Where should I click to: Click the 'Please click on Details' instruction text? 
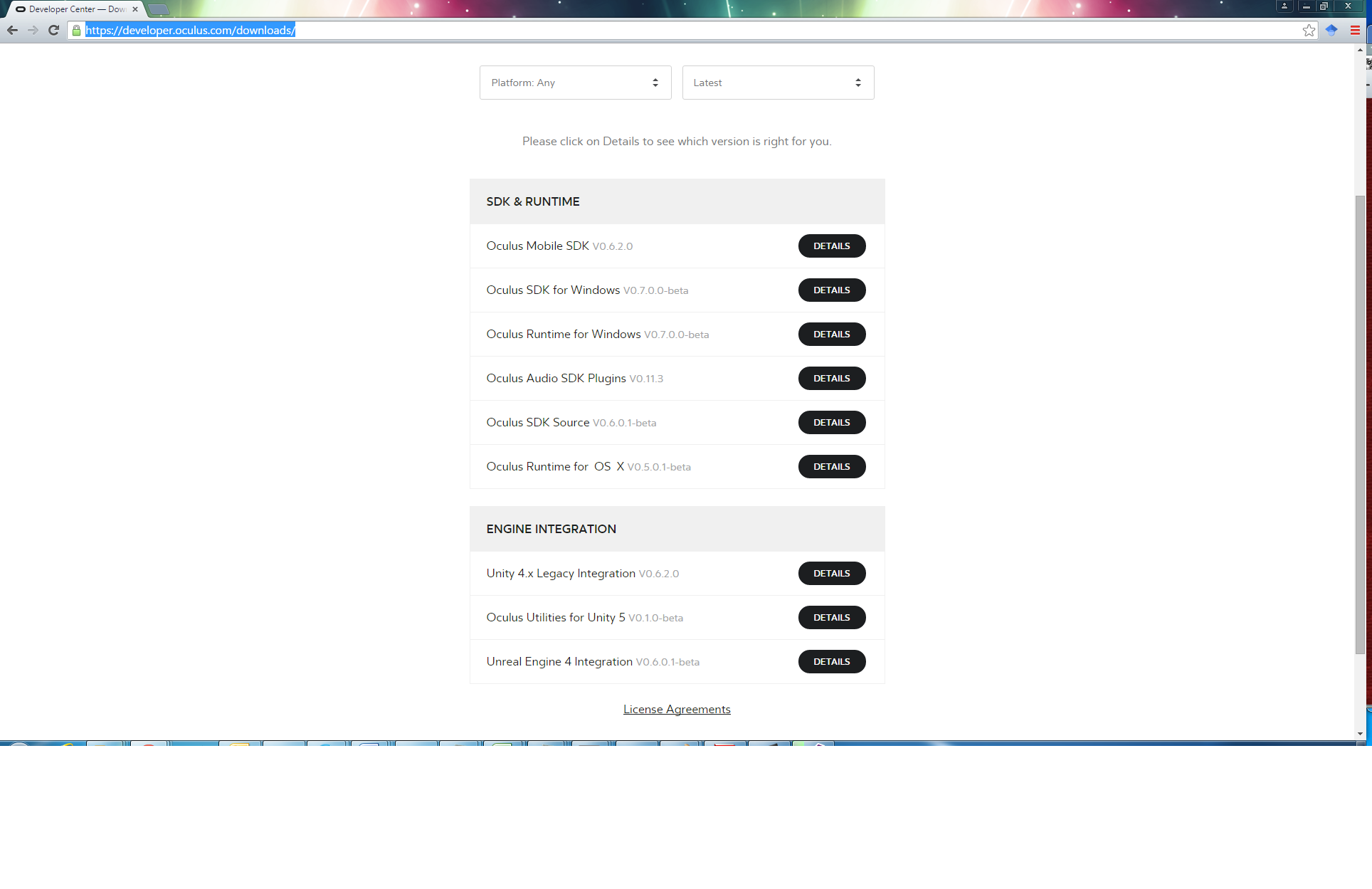coord(677,141)
